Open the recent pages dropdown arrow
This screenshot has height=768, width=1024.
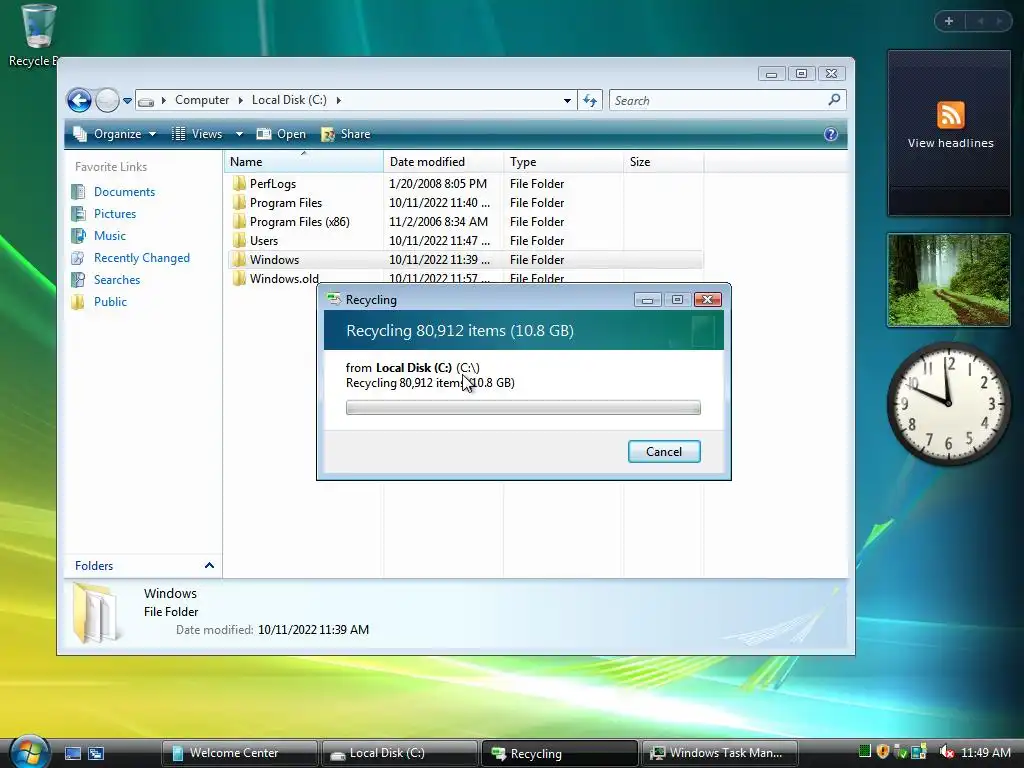click(x=127, y=101)
